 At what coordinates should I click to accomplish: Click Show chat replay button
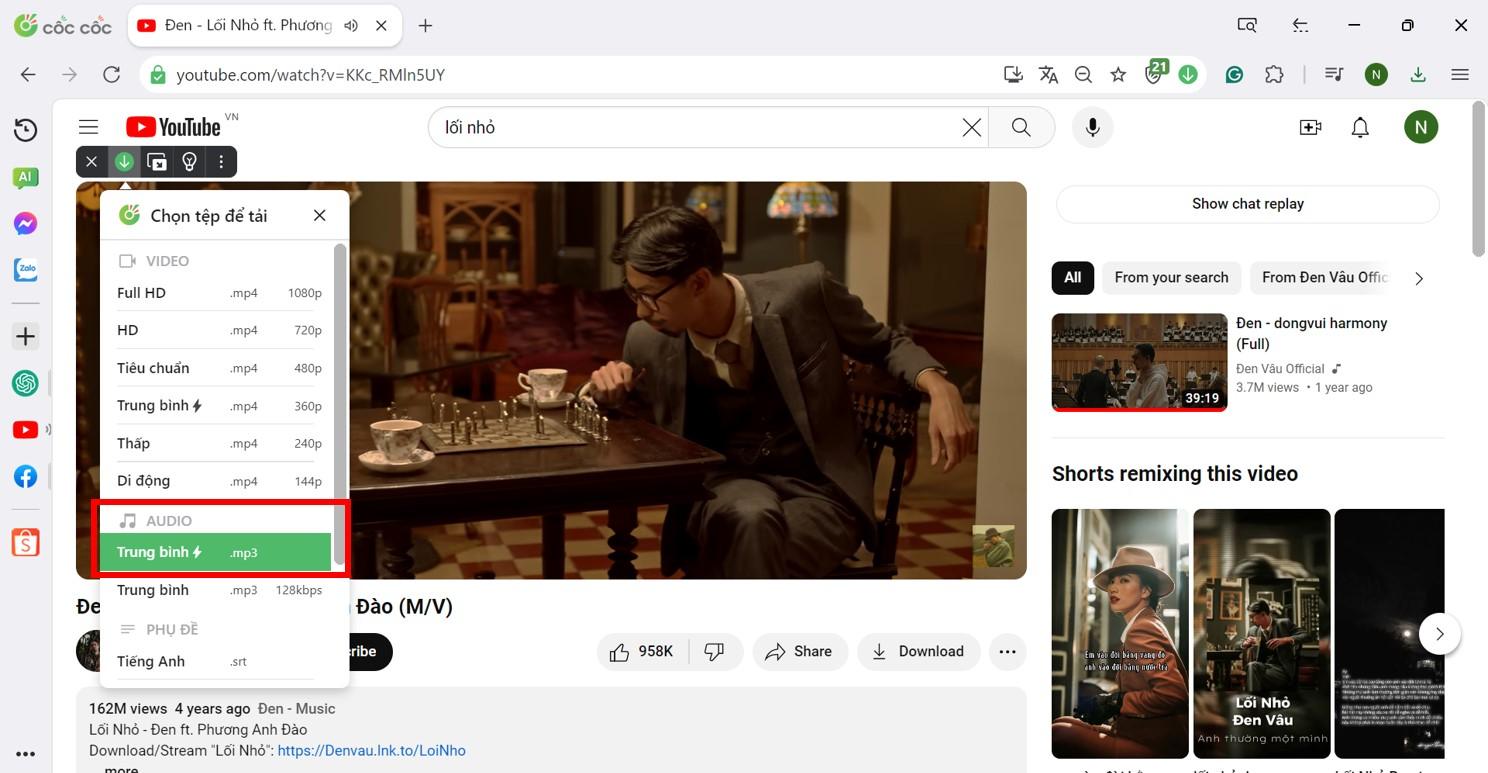click(x=1248, y=204)
